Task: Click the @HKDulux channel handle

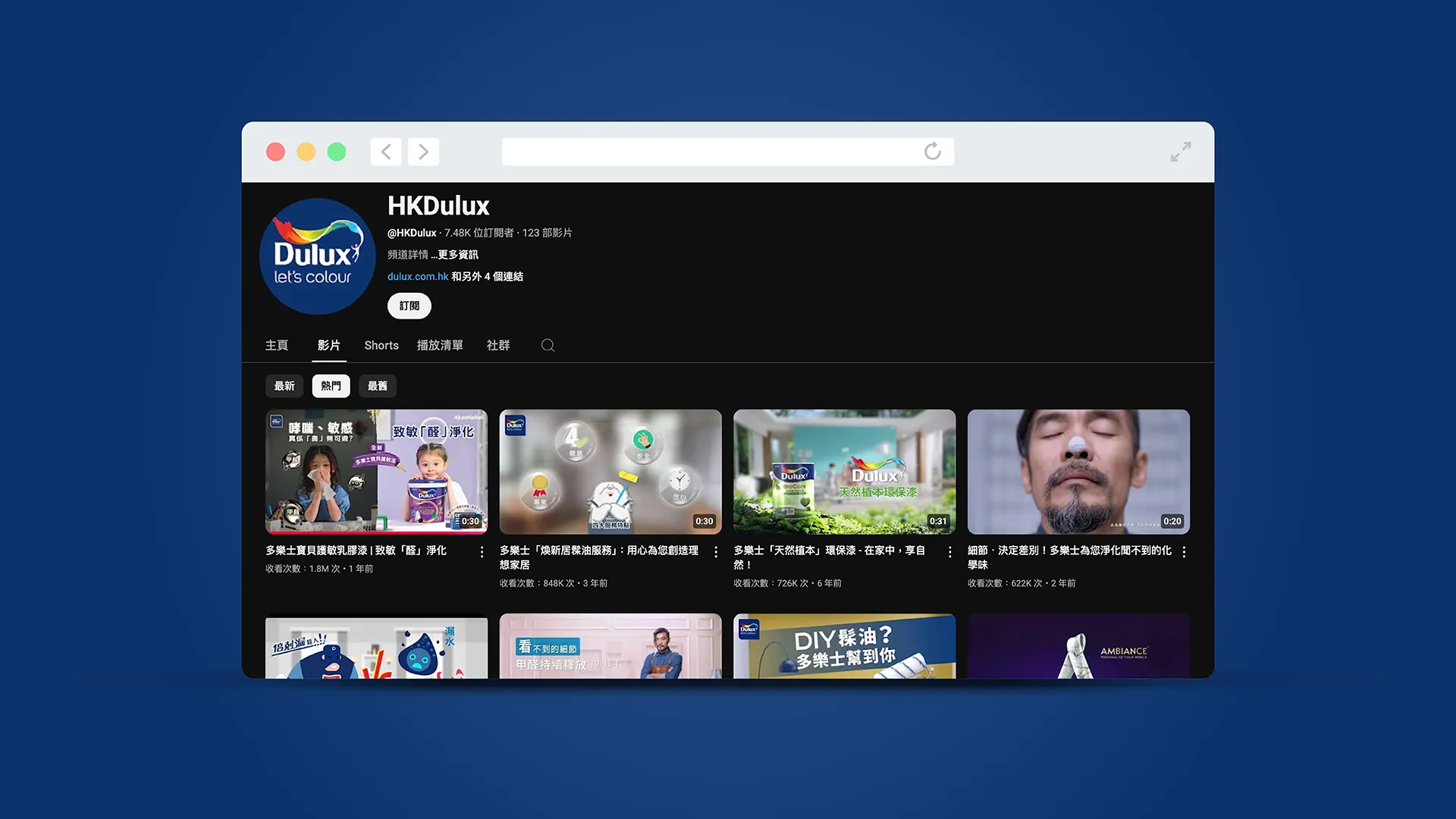Action: point(412,233)
